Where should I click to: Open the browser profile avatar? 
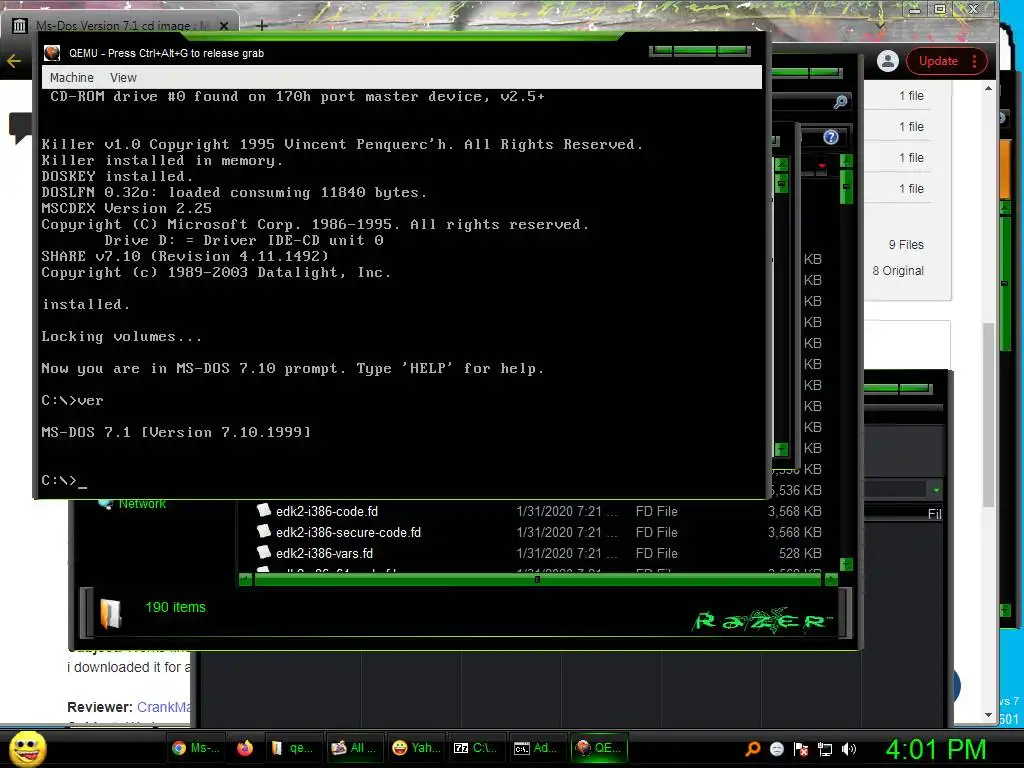tap(888, 61)
